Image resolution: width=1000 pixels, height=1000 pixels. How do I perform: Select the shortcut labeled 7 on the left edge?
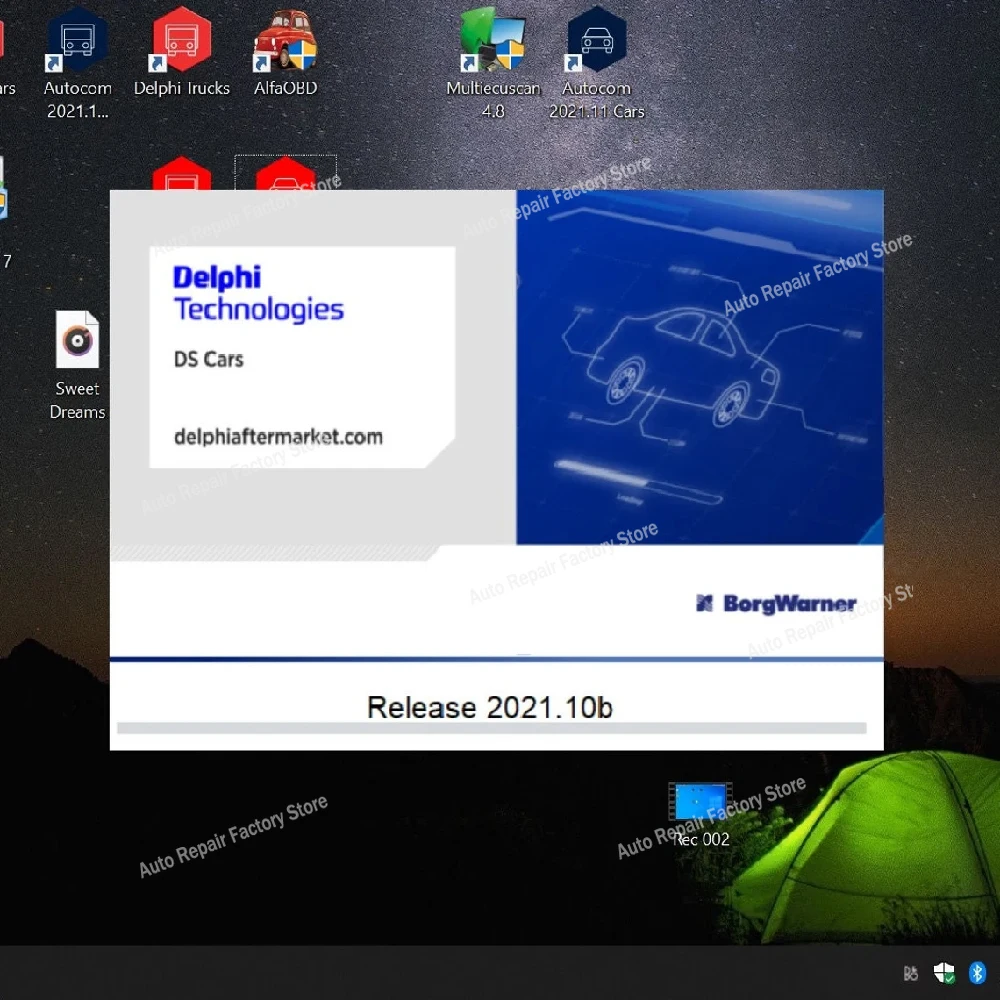pos(8,230)
